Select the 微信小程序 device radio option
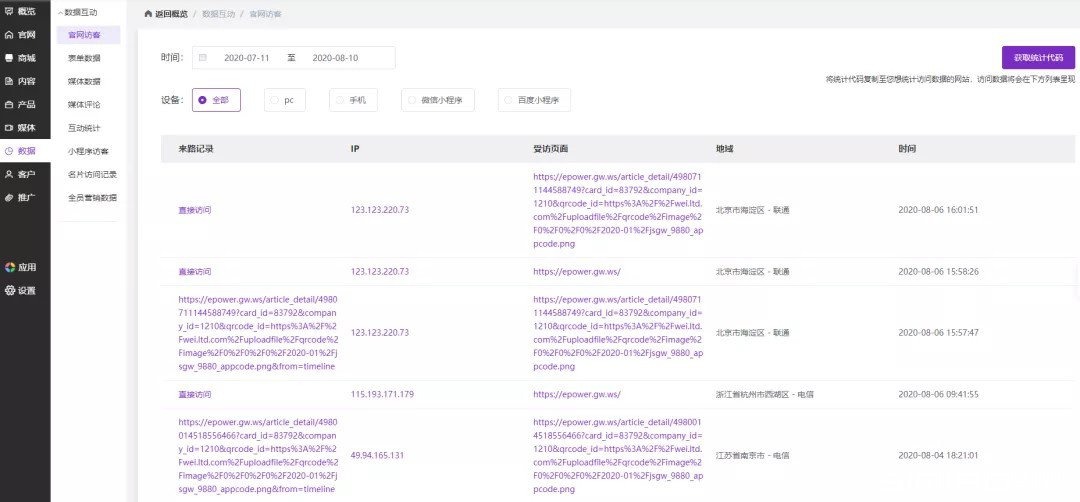The height and width of the screenshot is (502, 1080). pos(437,100)
